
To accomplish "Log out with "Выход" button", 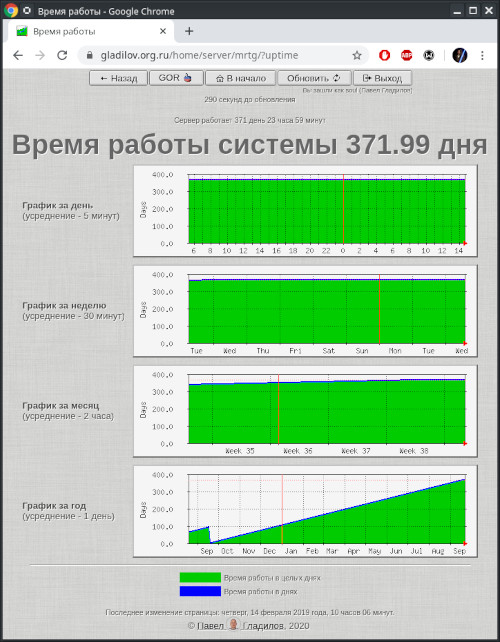I will click(x=382, y=78).
